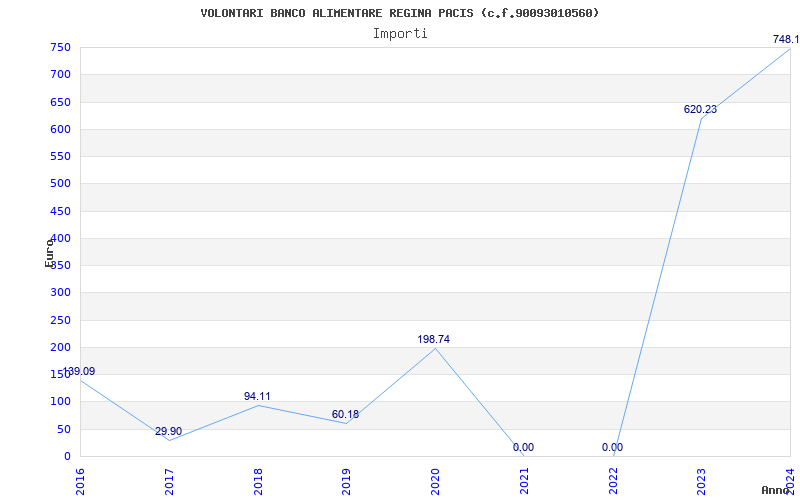Select the 198.74 data label
The width and height of the screenshot is (800, 500).
point(434,339)
